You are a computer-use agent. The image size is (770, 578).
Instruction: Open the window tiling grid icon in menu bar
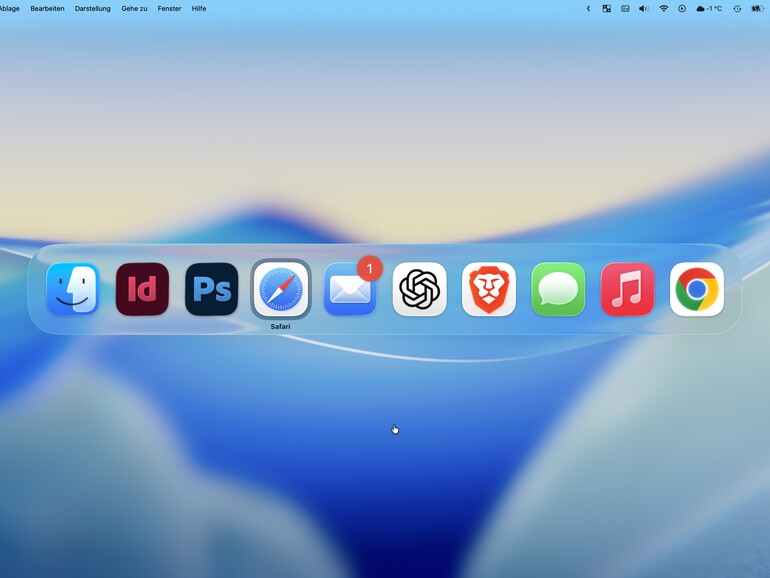[607, 8]
